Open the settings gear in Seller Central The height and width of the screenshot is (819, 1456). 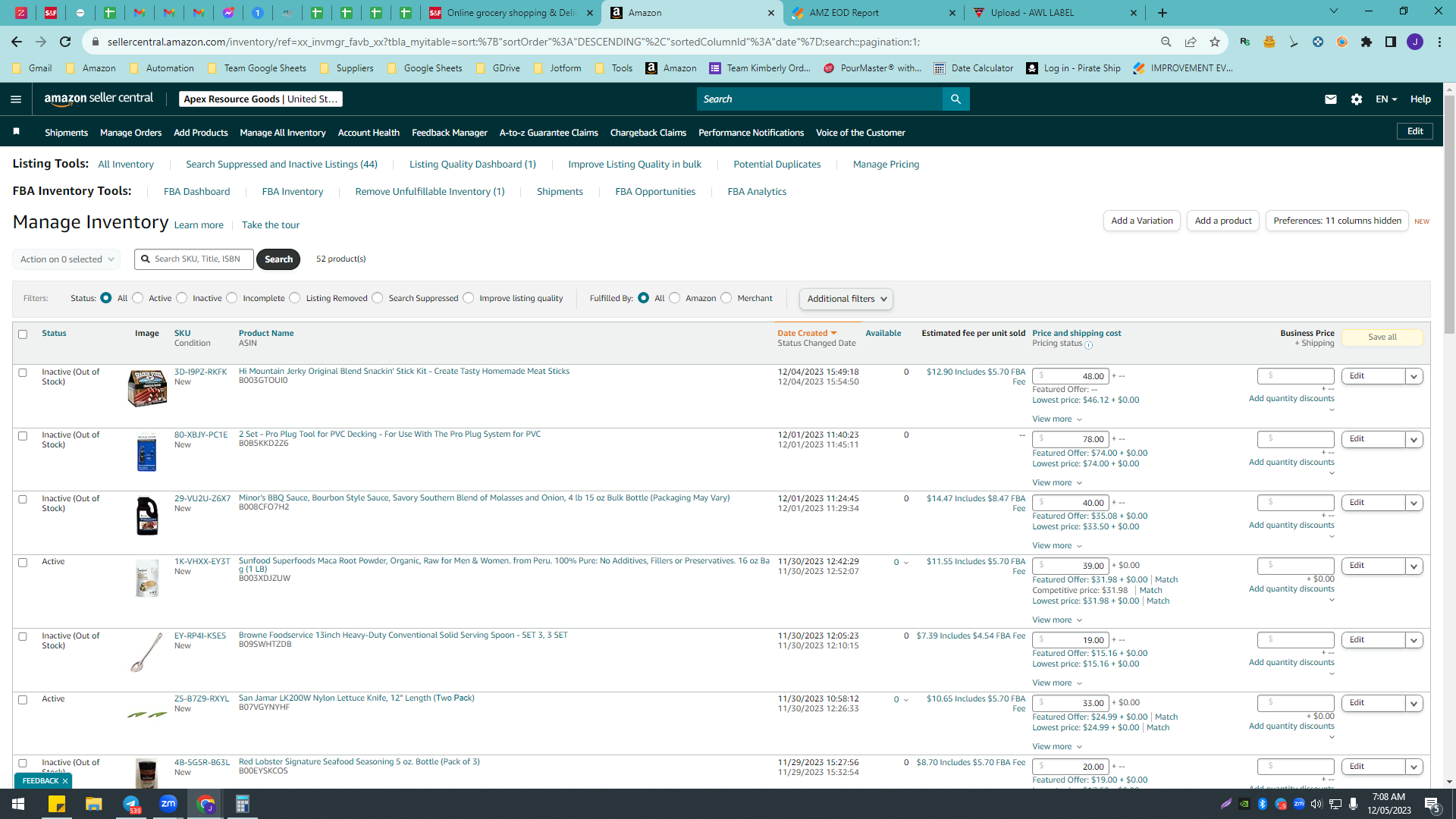click(1357, 99)
